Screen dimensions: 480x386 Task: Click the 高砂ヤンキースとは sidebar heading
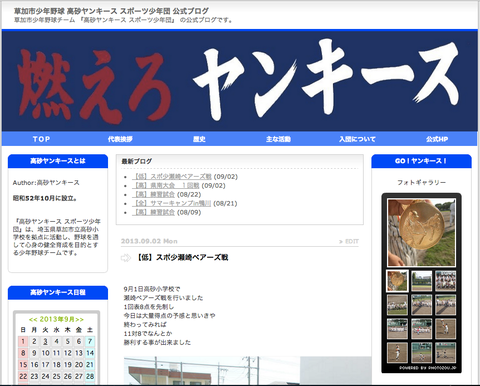pyautogui.click(x=58, y=161)
